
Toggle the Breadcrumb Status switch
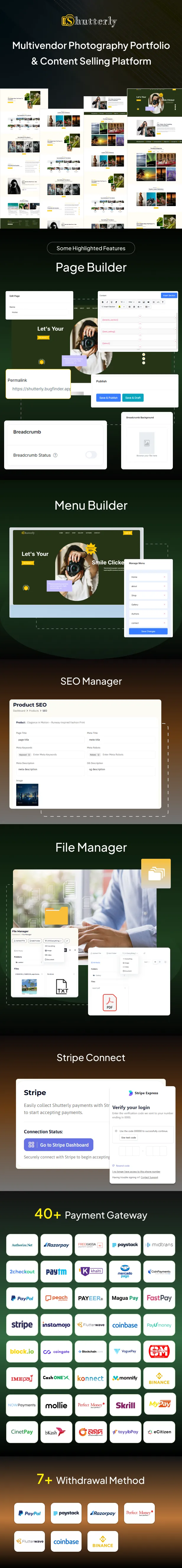pos(91,455)
